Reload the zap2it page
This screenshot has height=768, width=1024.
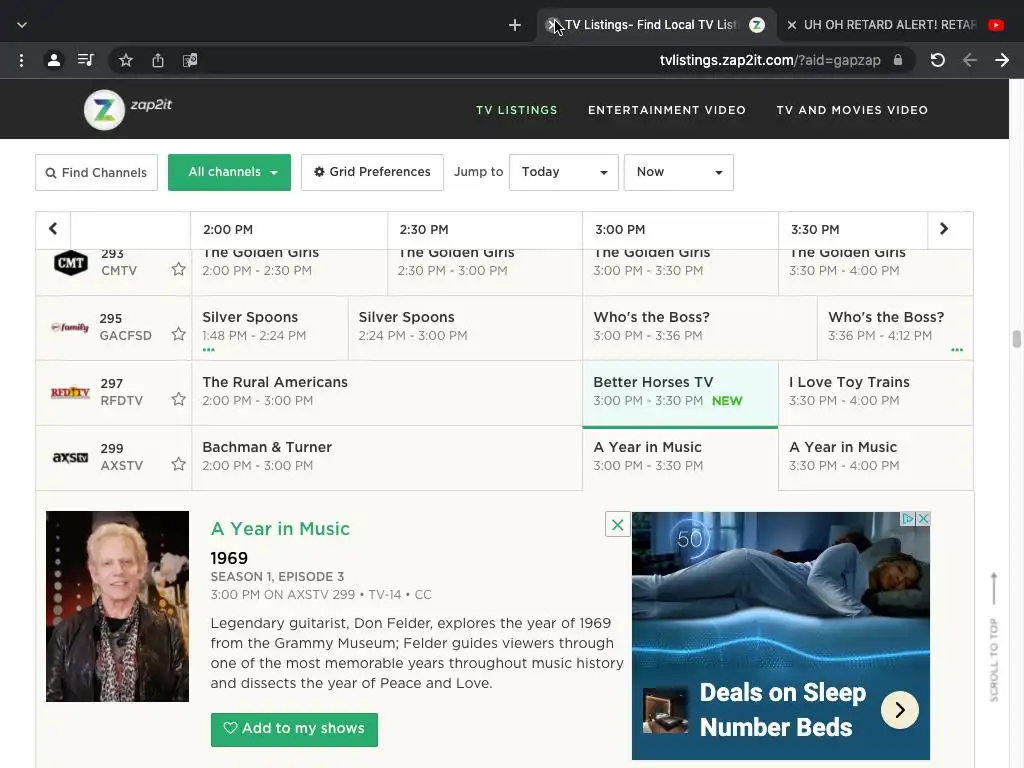(x=938, y=61)
